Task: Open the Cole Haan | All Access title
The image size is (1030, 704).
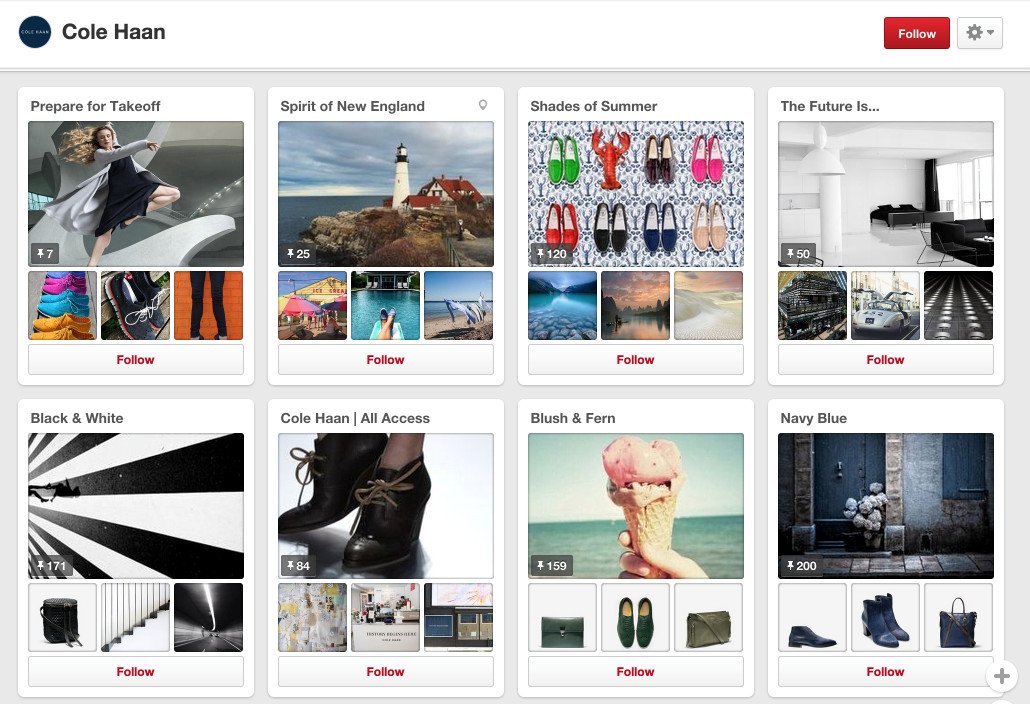Action: pos(355,418)
